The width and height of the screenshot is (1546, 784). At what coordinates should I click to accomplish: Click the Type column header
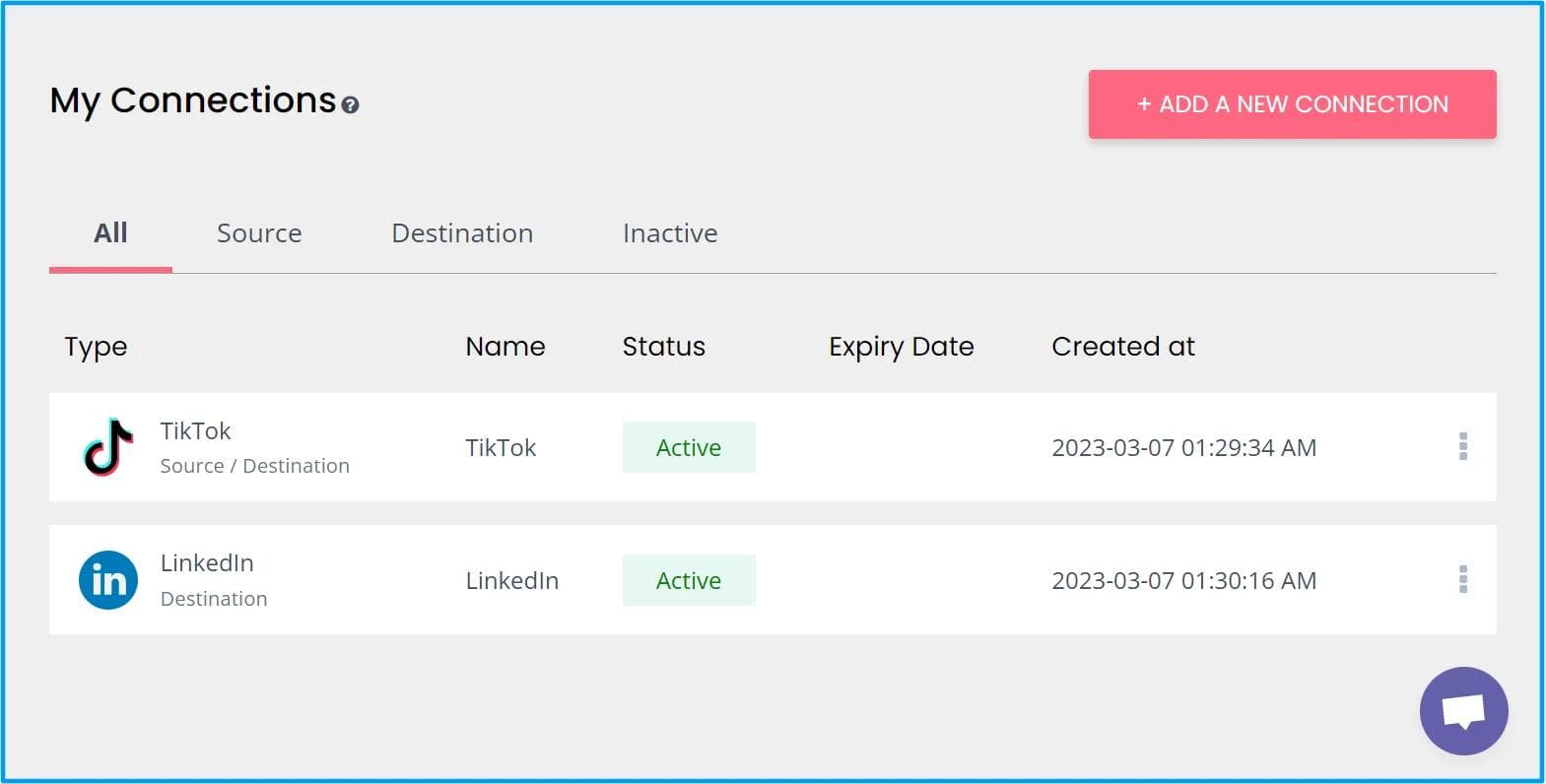point(96,347)
